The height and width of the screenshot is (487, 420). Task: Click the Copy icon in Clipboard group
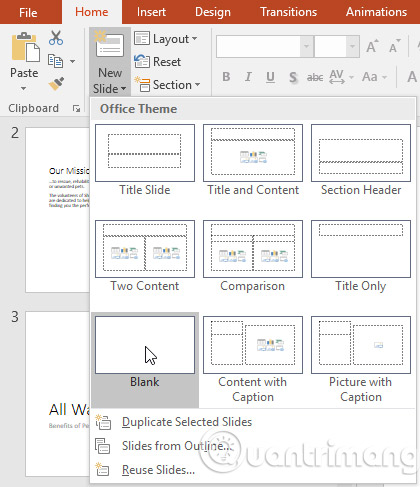(55, 61)
